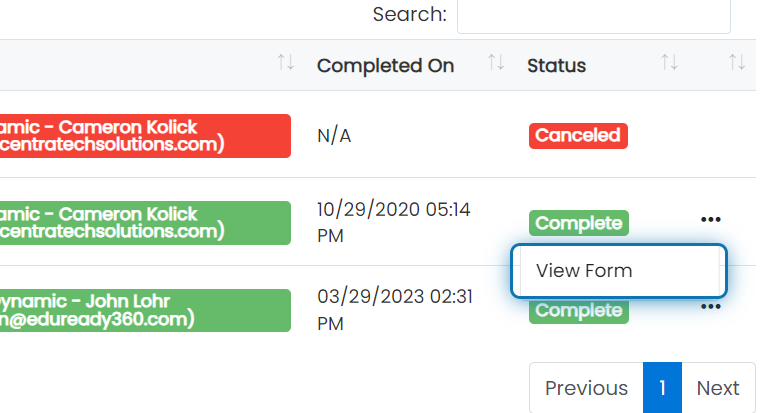This screenshot has width=768, height=413.
Task: Sort by Completed On column arrows
Action: tap(496, 63)
